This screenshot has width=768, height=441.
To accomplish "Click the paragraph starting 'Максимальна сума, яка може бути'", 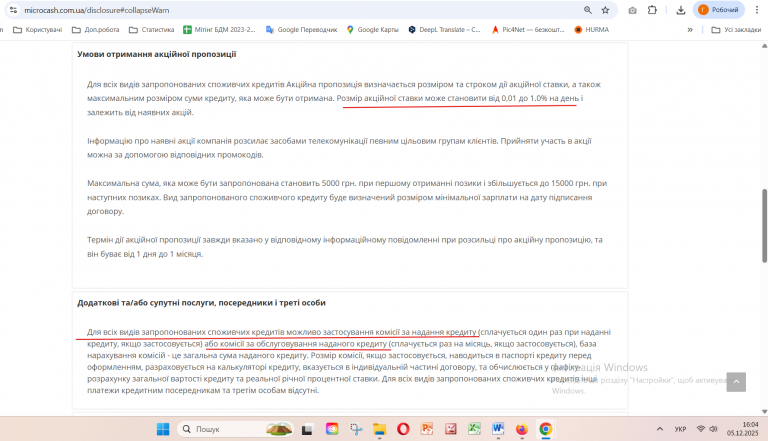I will (347, 197).
